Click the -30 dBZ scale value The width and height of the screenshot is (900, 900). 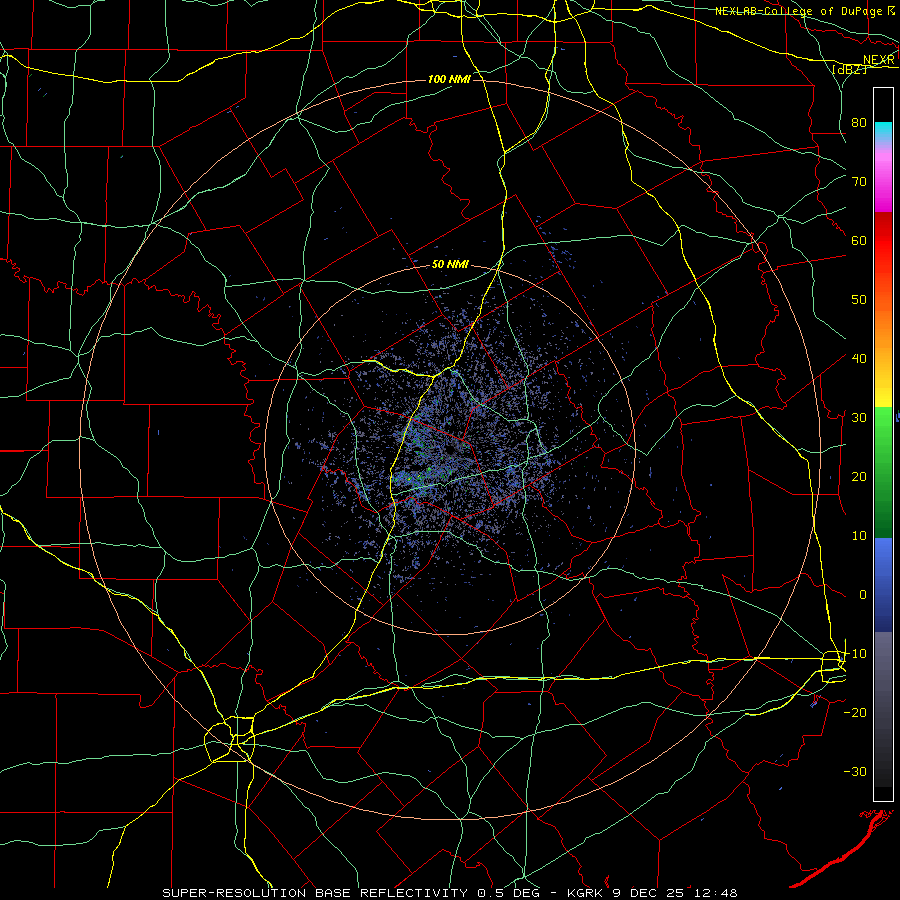click(x=855, y=771)
